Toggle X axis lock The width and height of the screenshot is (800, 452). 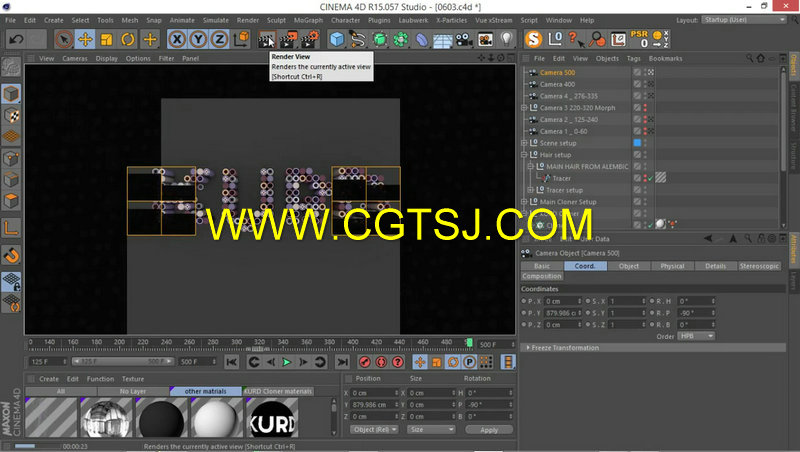(177, 39)
